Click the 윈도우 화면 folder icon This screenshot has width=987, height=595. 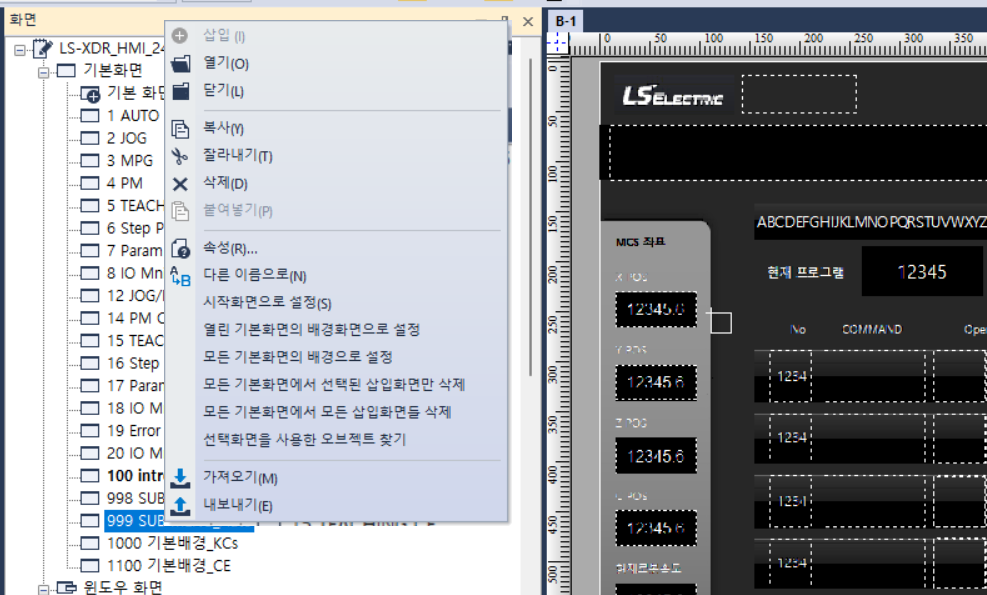coord(67,587)
